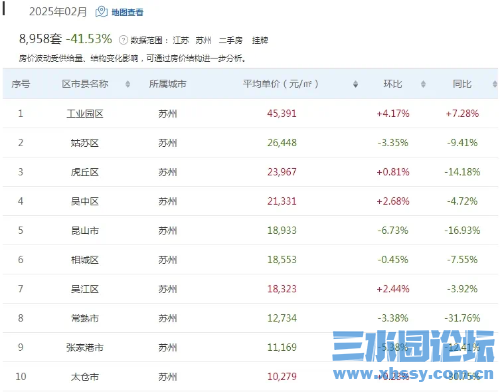The width and height of the screenshot is (500, 392).
Task: Click the -0.45% 环比 value
Action: (393, 260)
